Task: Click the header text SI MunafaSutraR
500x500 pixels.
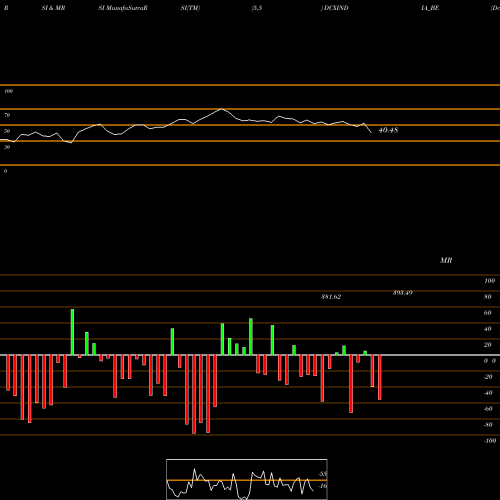Action: tap(123, 8)
